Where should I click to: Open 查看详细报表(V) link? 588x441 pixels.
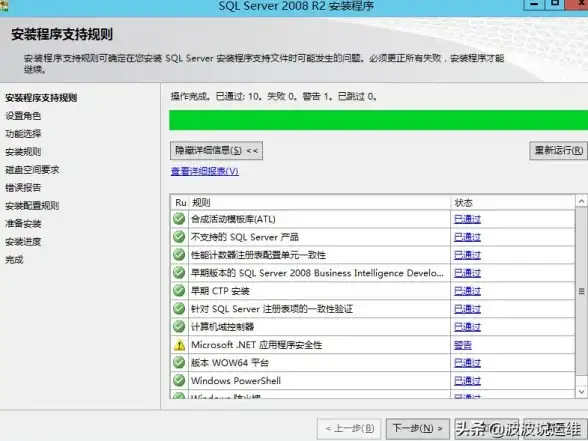(x=205, y=171)
